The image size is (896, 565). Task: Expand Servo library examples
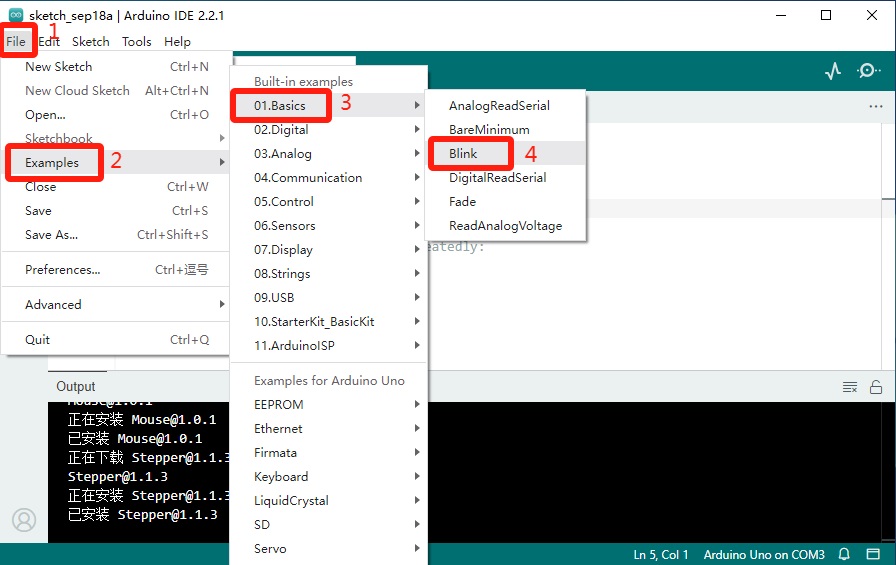pos(329,548)
